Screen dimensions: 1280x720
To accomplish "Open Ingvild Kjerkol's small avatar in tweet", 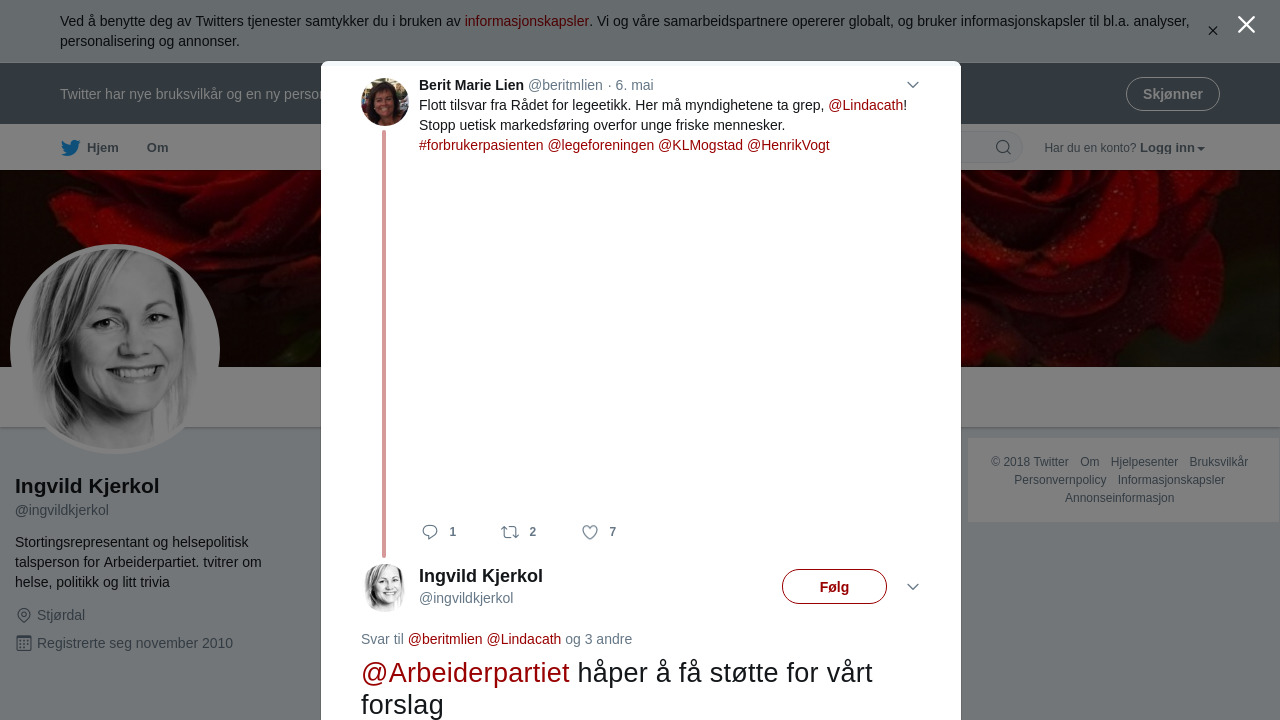I will tap(385, 587).
